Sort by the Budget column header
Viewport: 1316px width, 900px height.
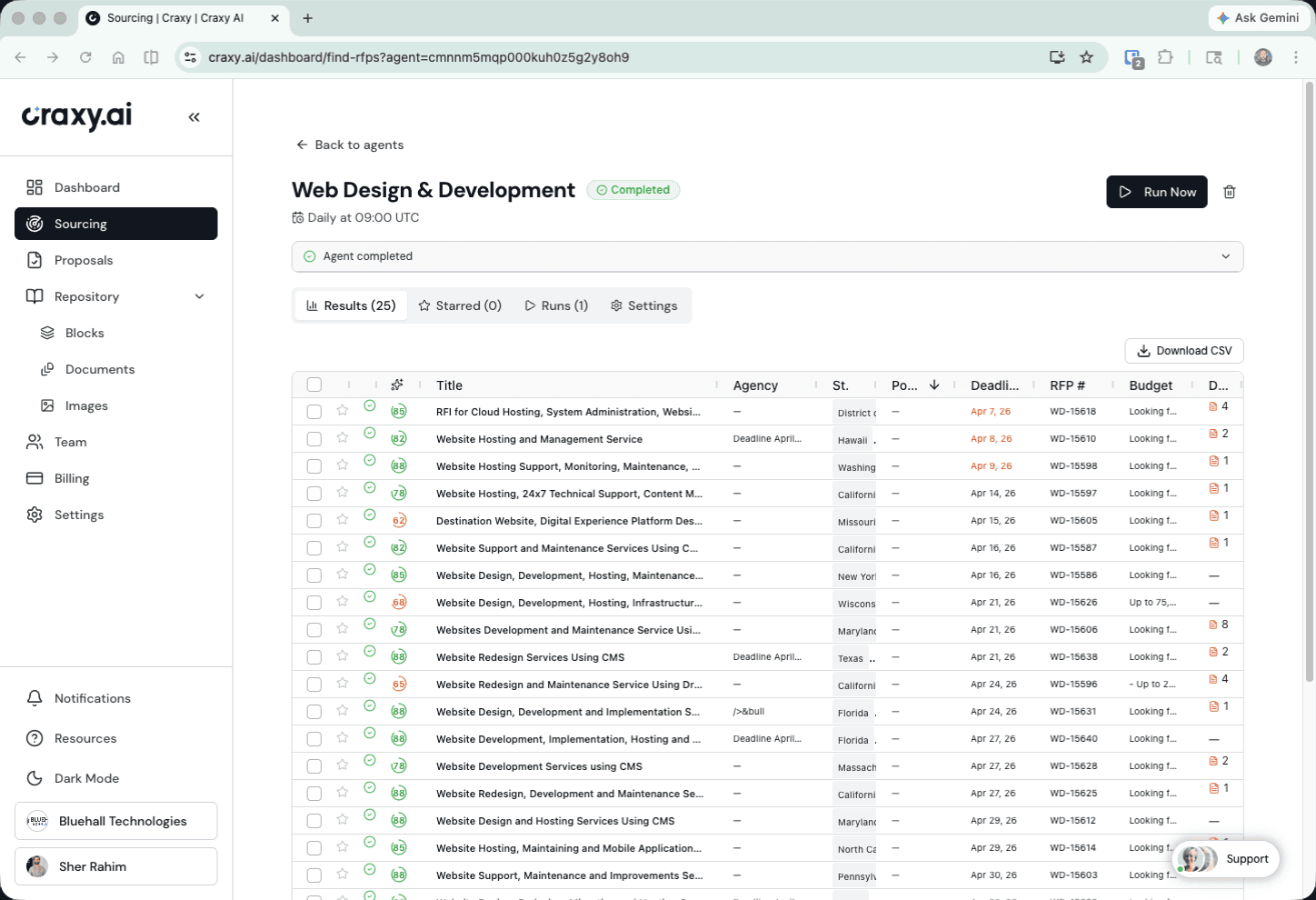point(1151,385)
